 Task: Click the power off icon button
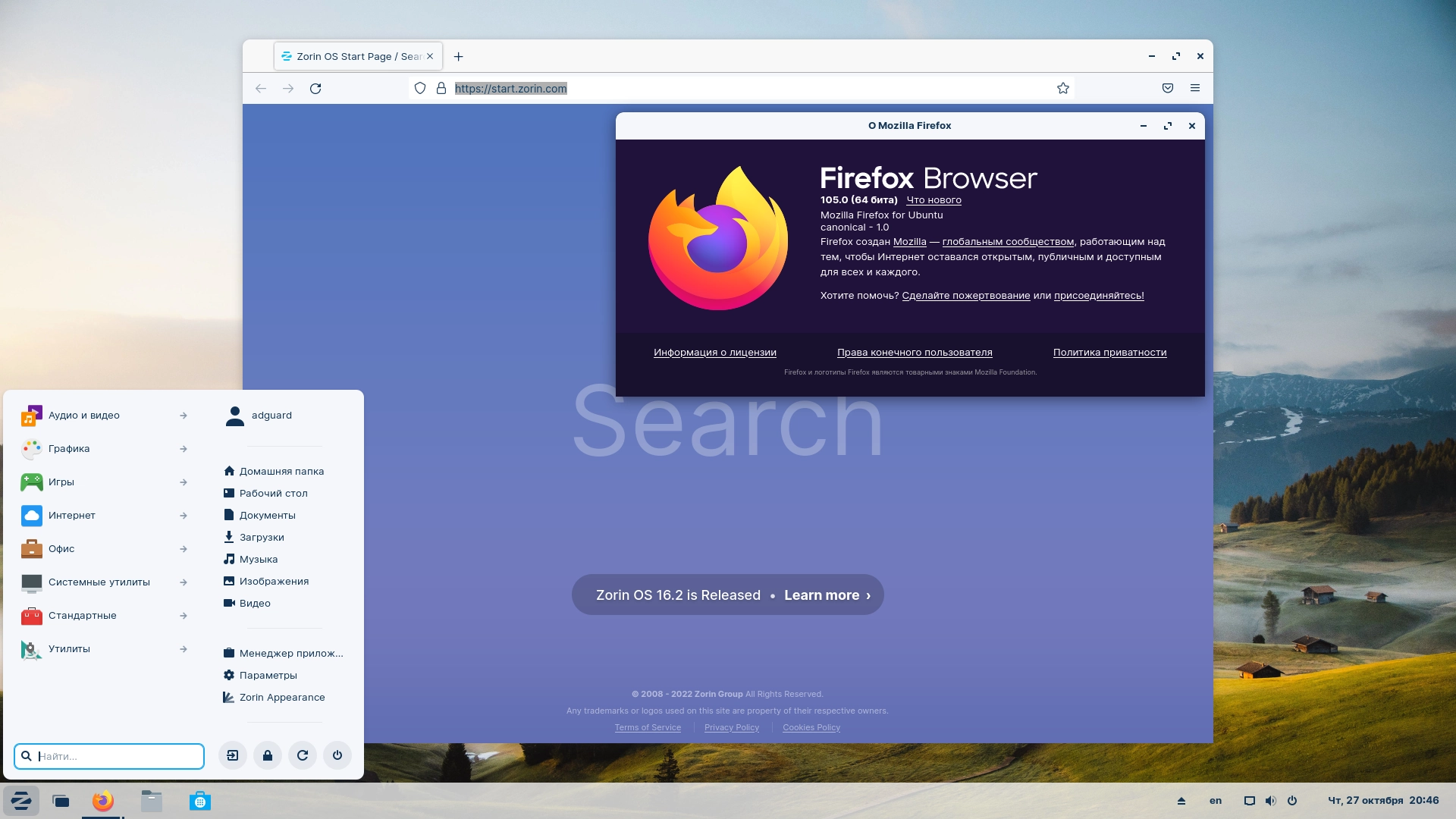click(337, 755)
